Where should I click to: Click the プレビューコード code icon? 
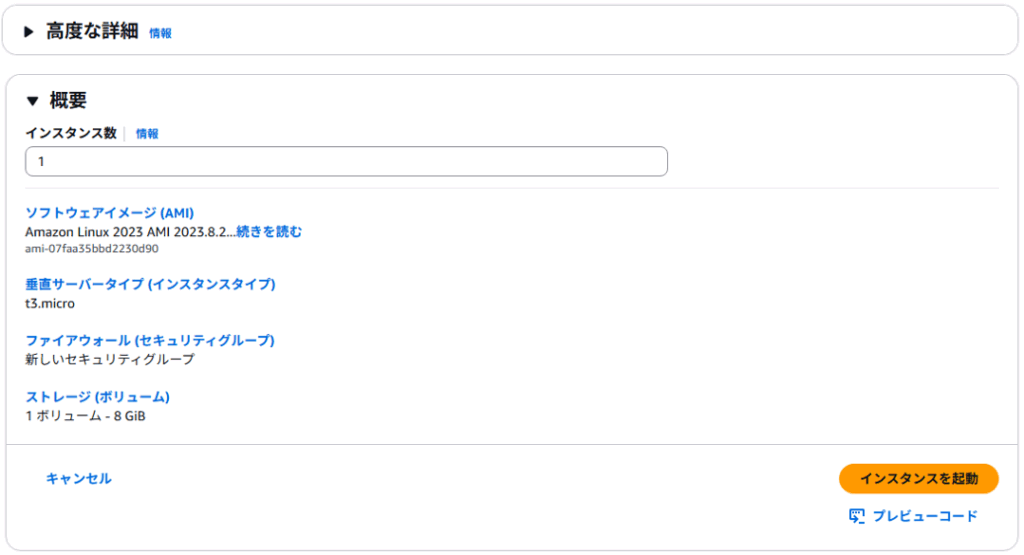tap(856, 516)
